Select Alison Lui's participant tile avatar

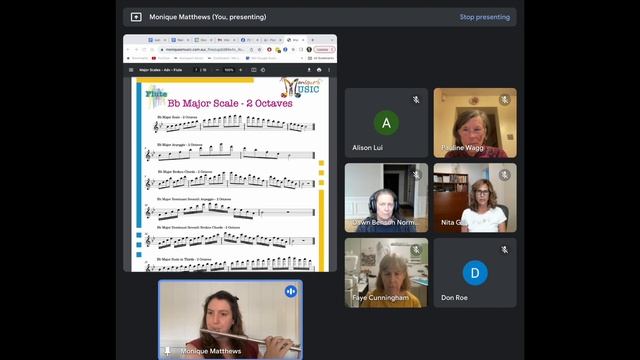386,123
